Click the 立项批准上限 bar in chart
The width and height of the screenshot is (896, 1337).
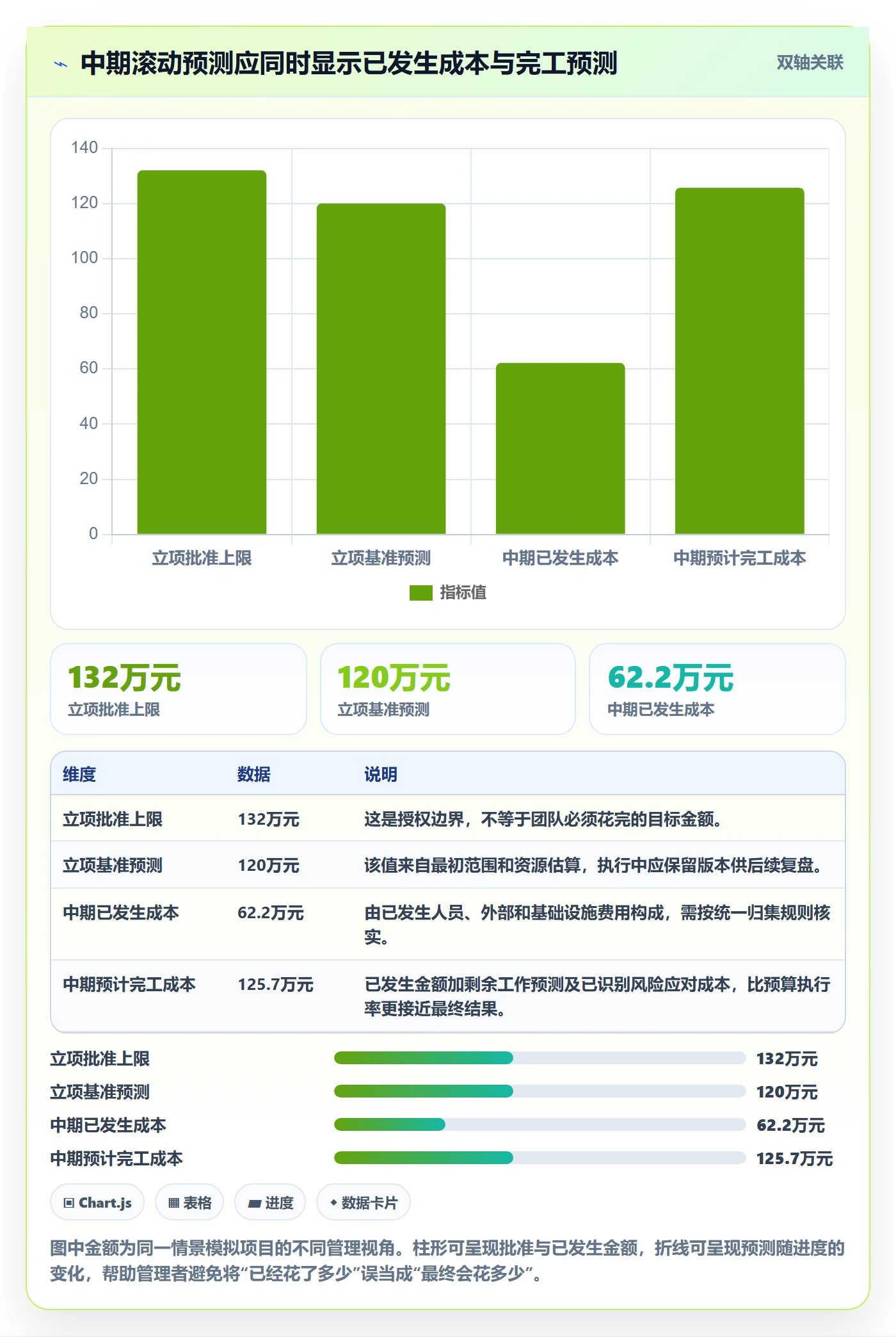point(202,352)
